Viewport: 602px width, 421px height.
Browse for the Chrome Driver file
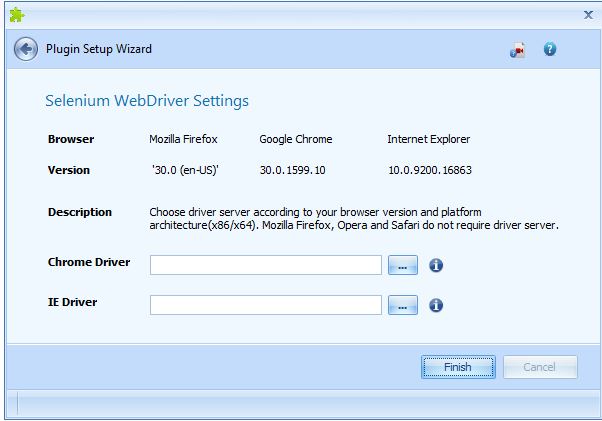click(x=403, y=265)
